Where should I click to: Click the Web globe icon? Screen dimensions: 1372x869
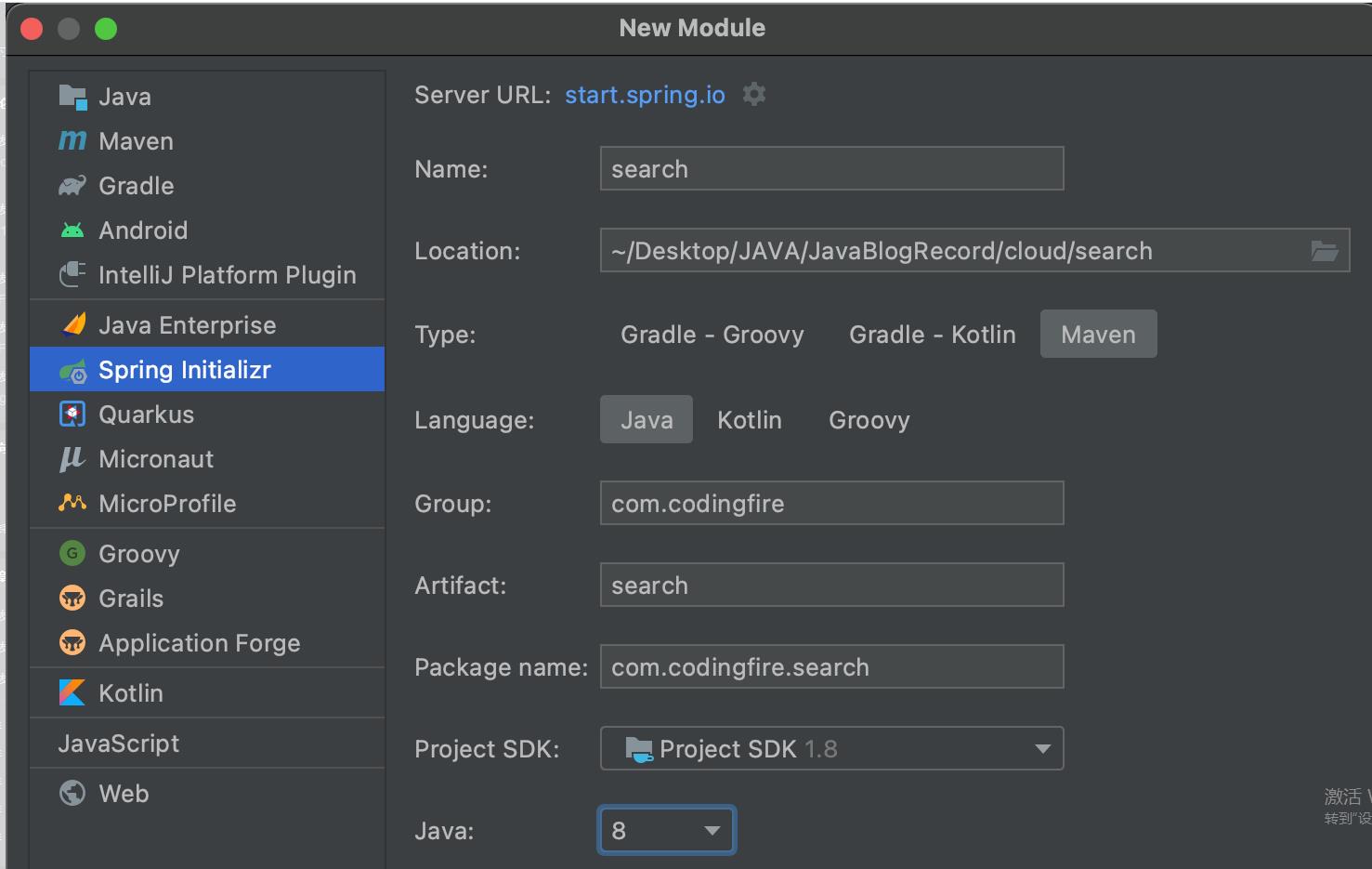[72, 793]
